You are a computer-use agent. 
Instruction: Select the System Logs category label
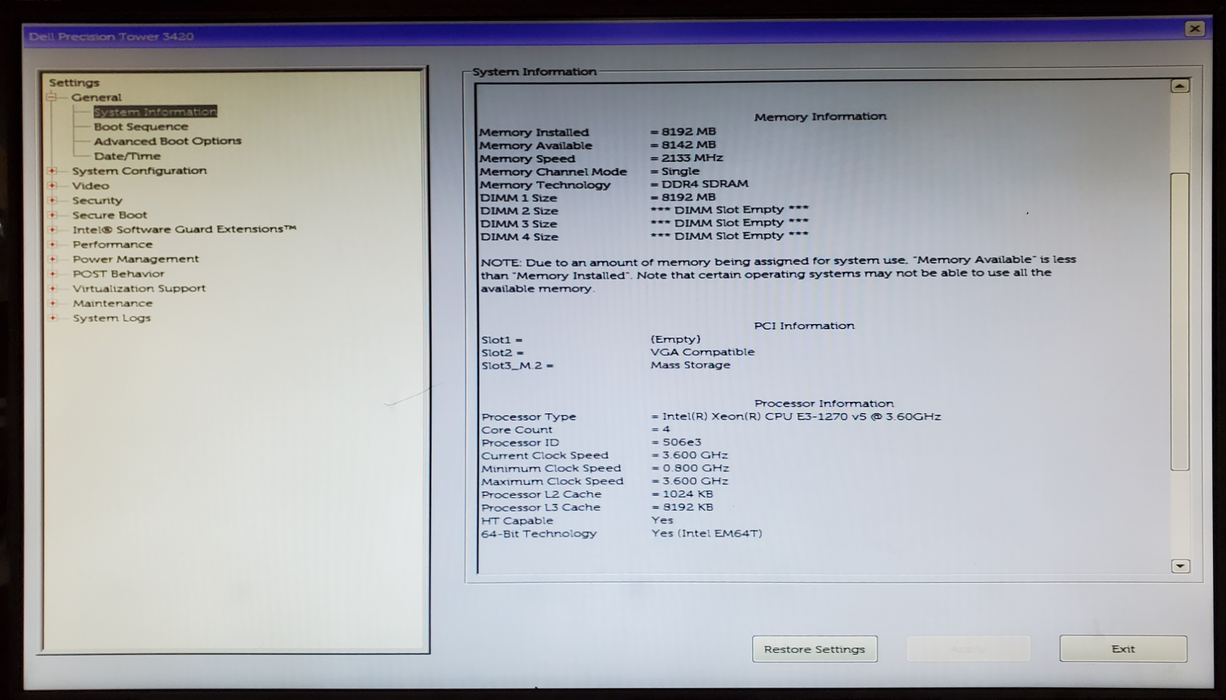click(112, 318)
